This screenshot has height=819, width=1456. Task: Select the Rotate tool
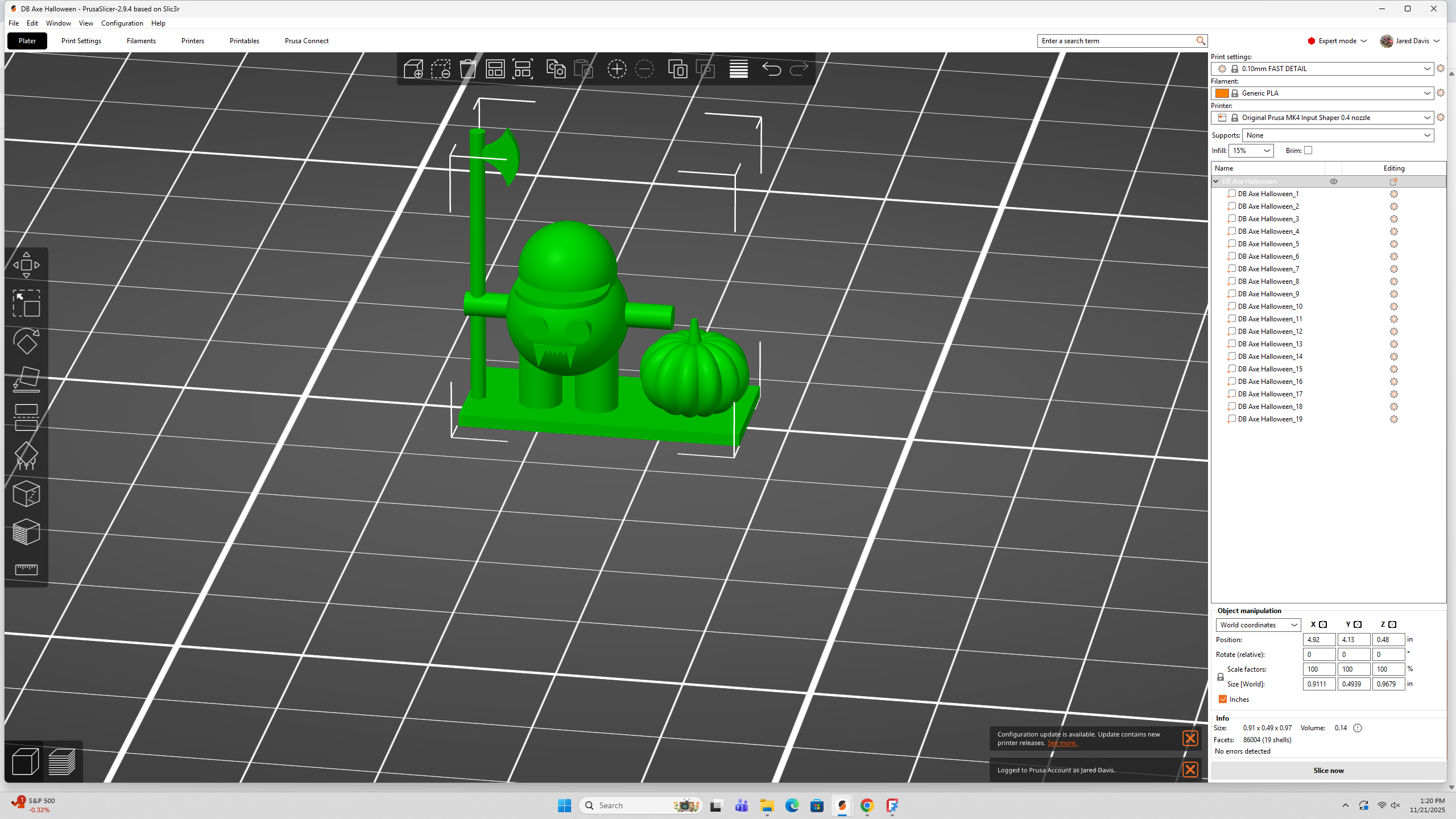tap(26, 341)
